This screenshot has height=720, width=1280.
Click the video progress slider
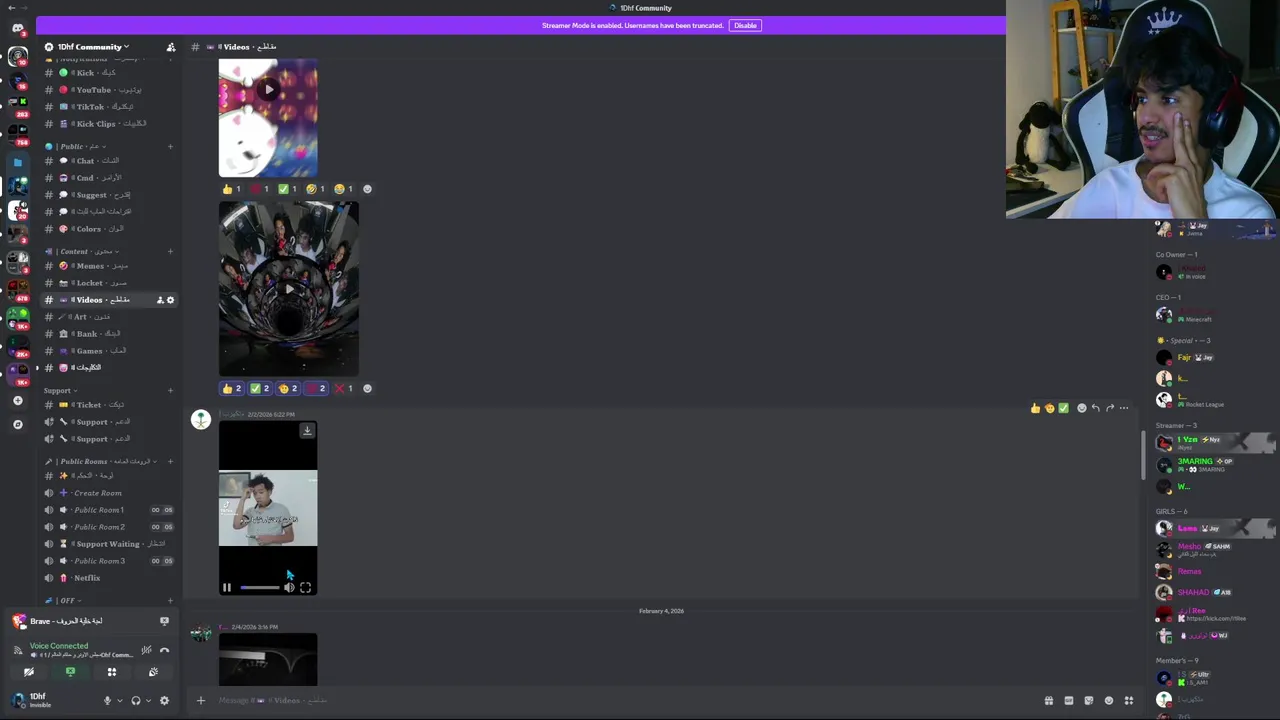point(260,588)
